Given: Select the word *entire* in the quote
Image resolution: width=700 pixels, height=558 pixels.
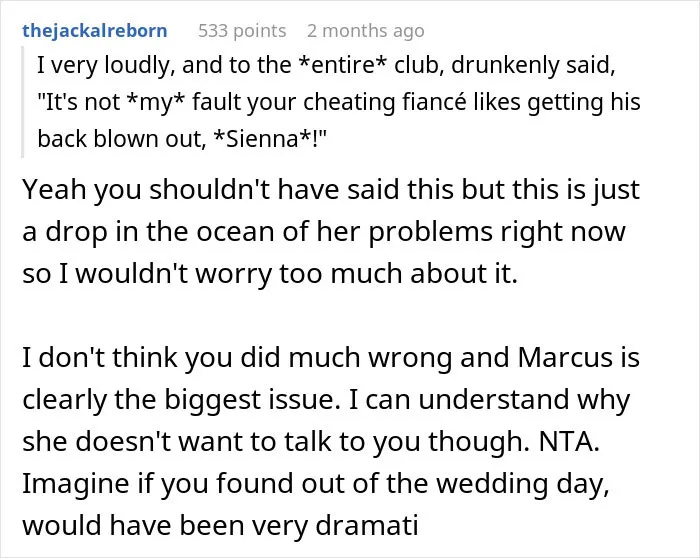Looking at the screenshot, I should (x=342, y=65).
